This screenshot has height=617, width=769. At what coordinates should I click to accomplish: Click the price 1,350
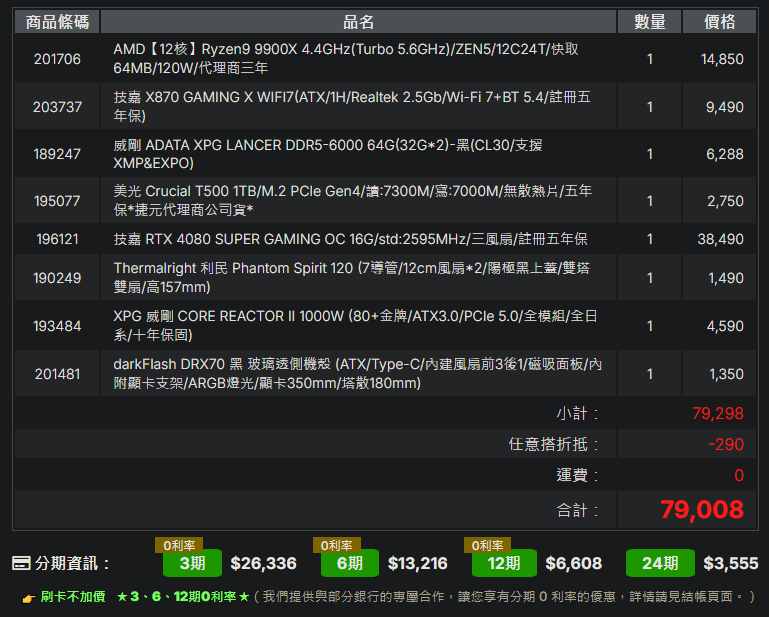(726, 374)
